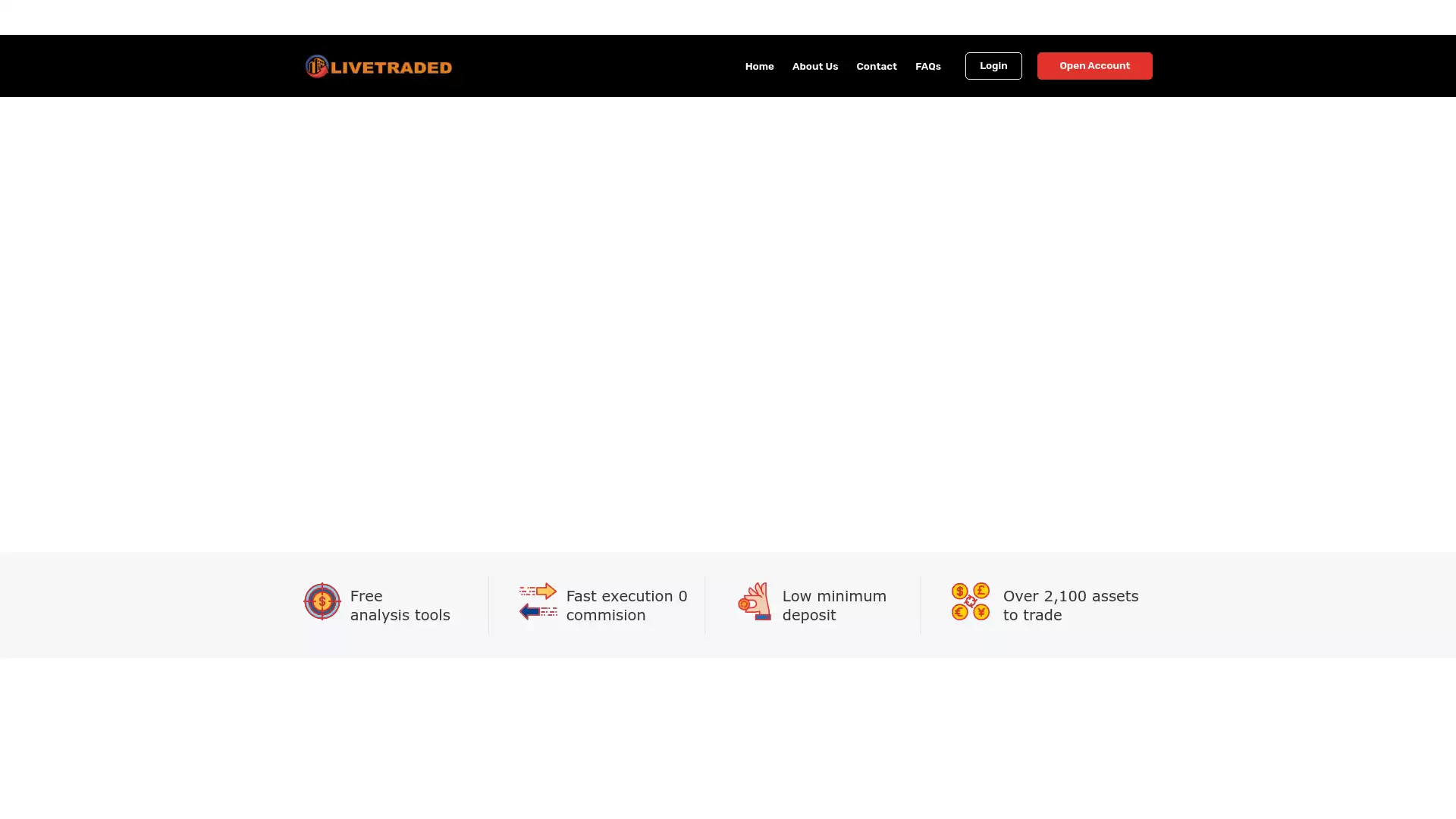Screen dimensions: 1456x819
Task: Click the Over 2,100 assets to trade text
Action: (1069, 605)
